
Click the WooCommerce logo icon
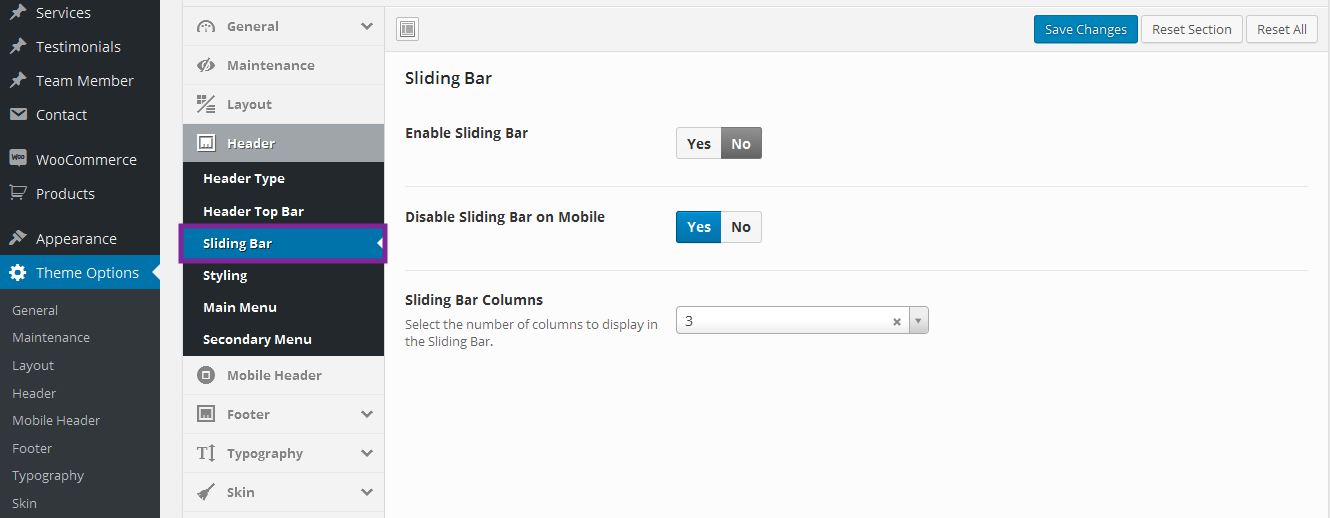(x=18, y=159)
